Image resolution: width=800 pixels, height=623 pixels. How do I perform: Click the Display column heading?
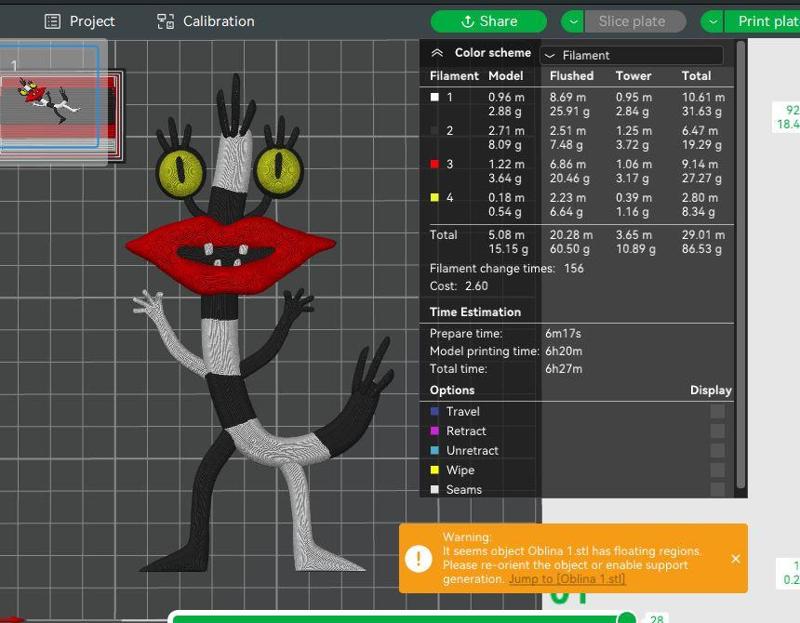click(711, 390)
